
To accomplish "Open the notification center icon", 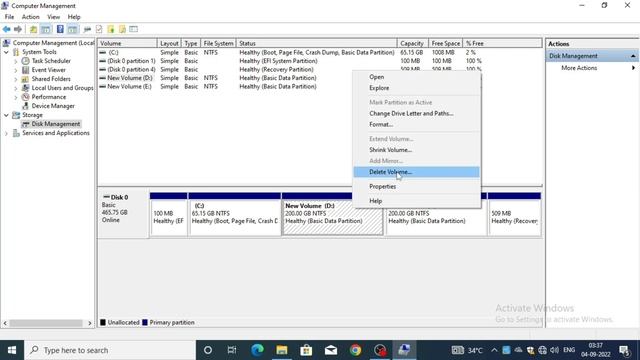I will [624, 351].
